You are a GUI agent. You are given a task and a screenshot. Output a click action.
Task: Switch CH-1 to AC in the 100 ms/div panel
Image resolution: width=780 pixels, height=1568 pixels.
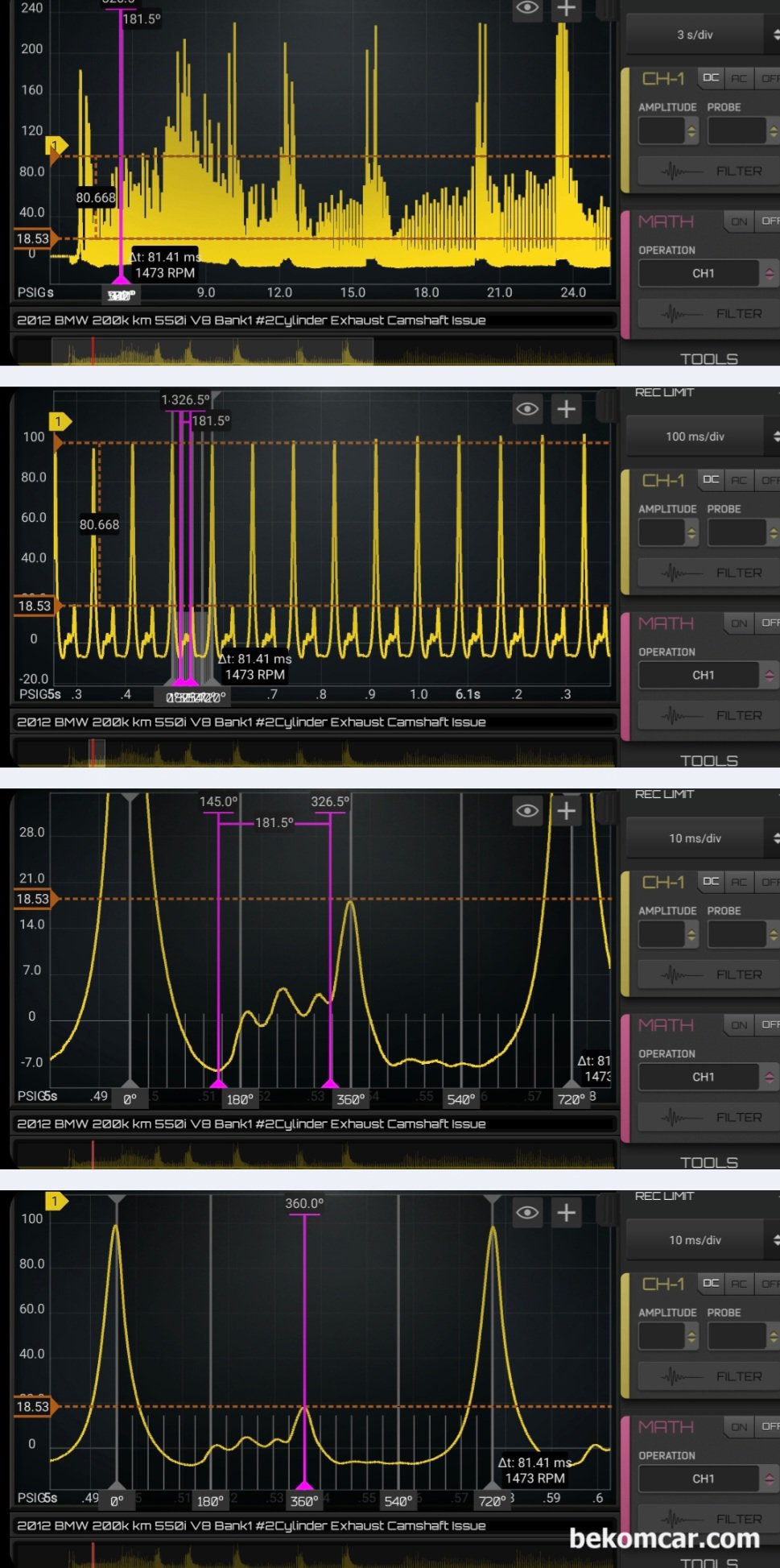739,480
